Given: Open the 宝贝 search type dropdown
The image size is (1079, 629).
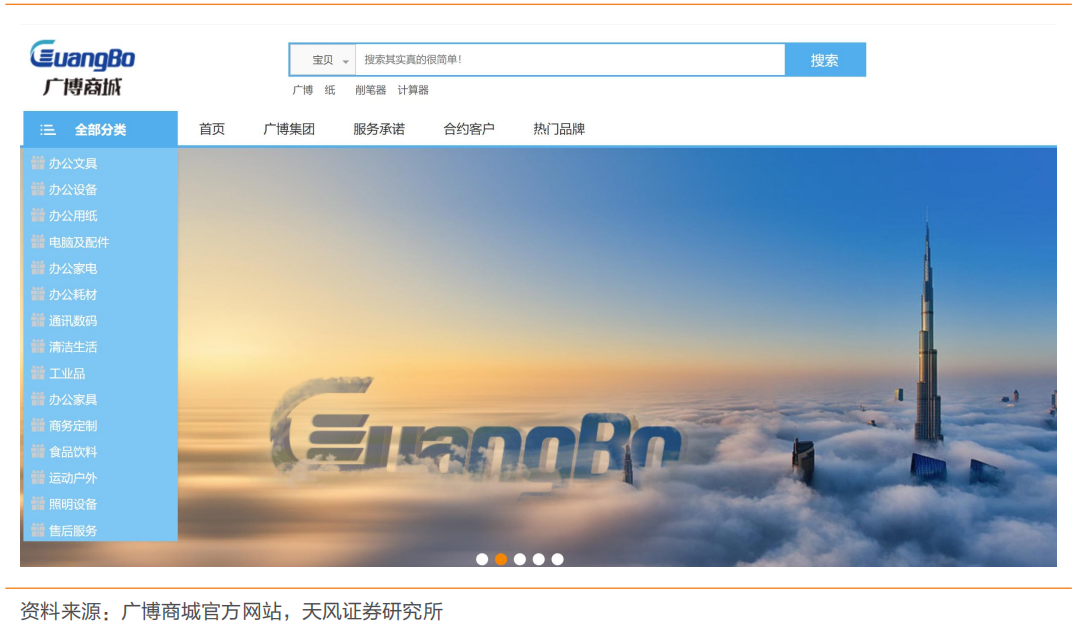Looking at the screenshot, I should click(x=323, y=60).
